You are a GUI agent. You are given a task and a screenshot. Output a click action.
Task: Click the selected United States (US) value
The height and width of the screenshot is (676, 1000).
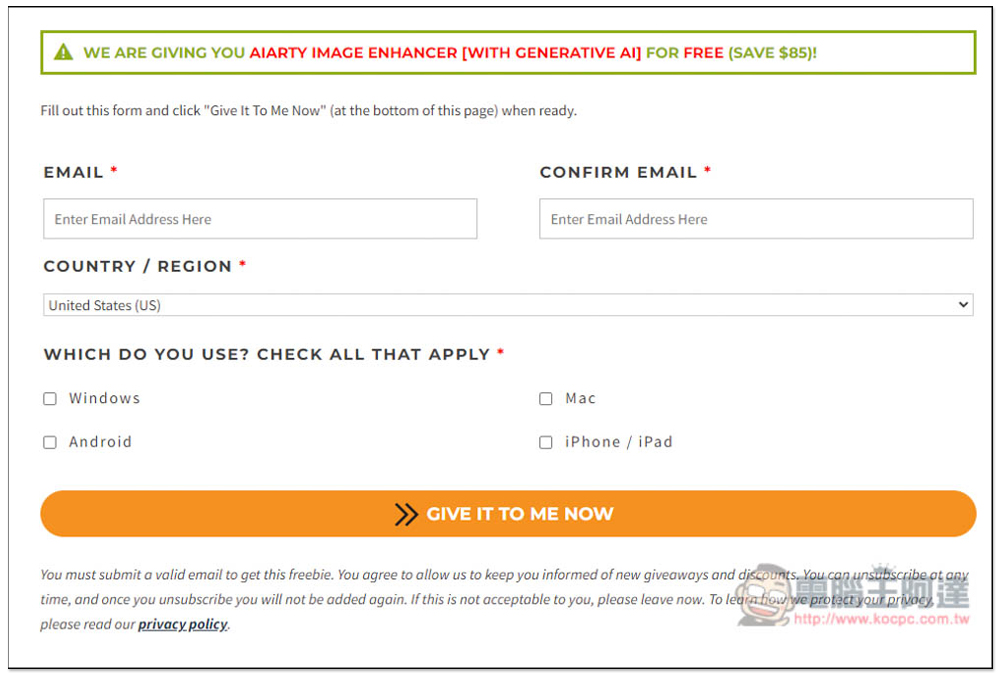pos(105,305)
